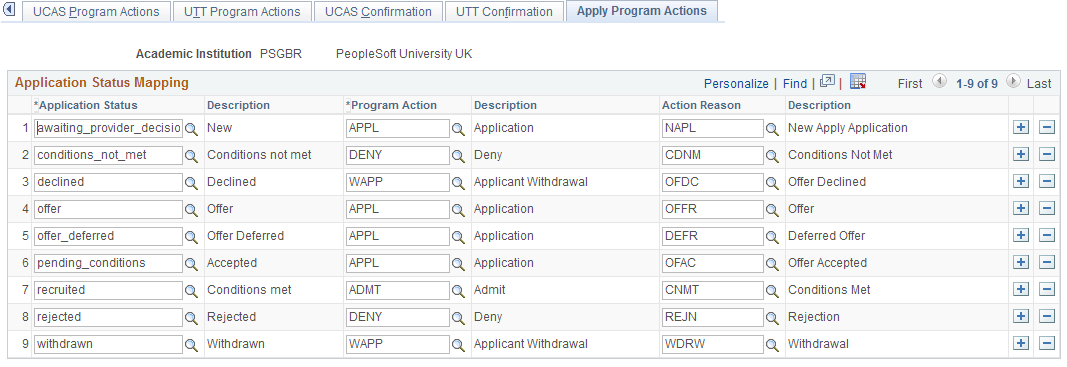Open lookup beside withdrawn application status
Viewport: 1067px width, 367px height.
(x=192, y=345)
